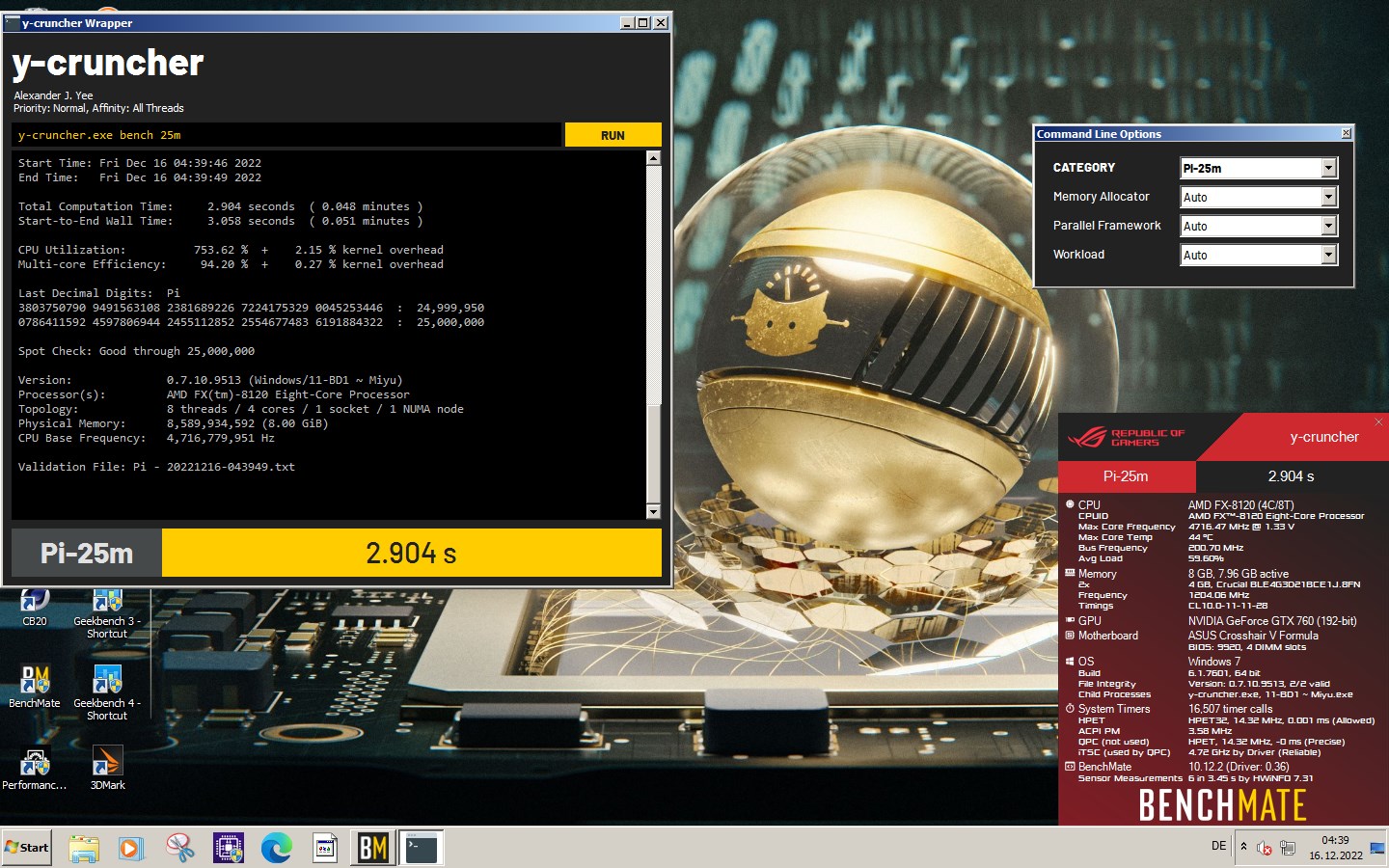Open the document file taskbar icon
Image resolution: width=1389 pixels, height=868 pixels.
coord(325,848)
